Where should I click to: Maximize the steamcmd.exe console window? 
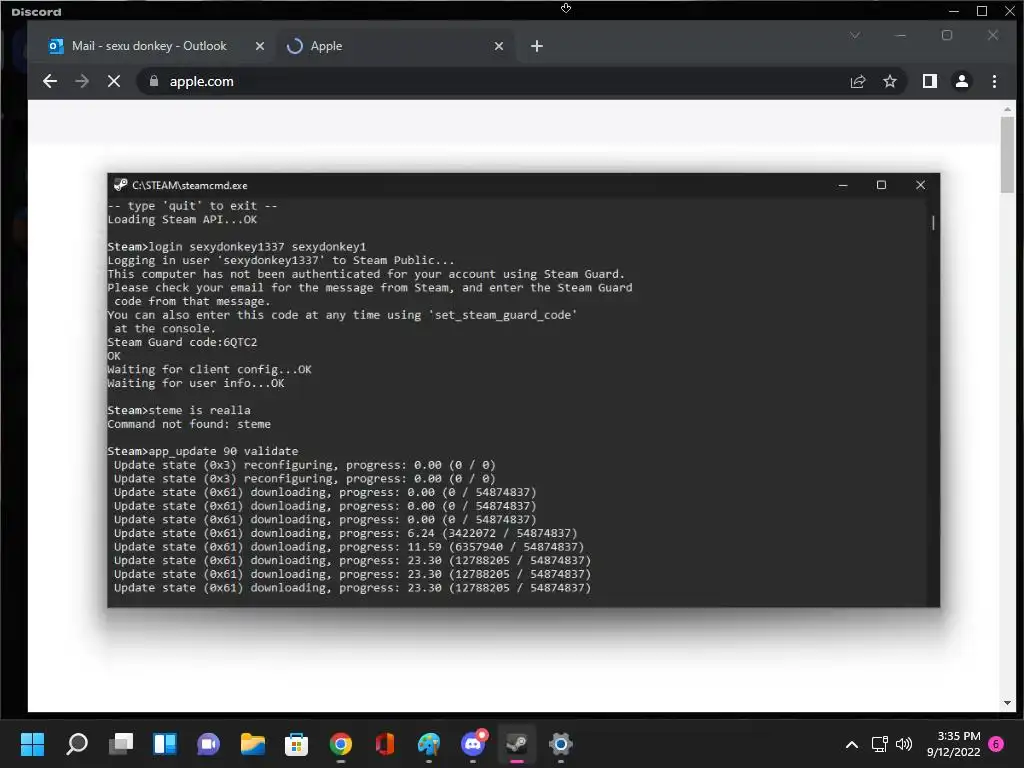point(881,185)
